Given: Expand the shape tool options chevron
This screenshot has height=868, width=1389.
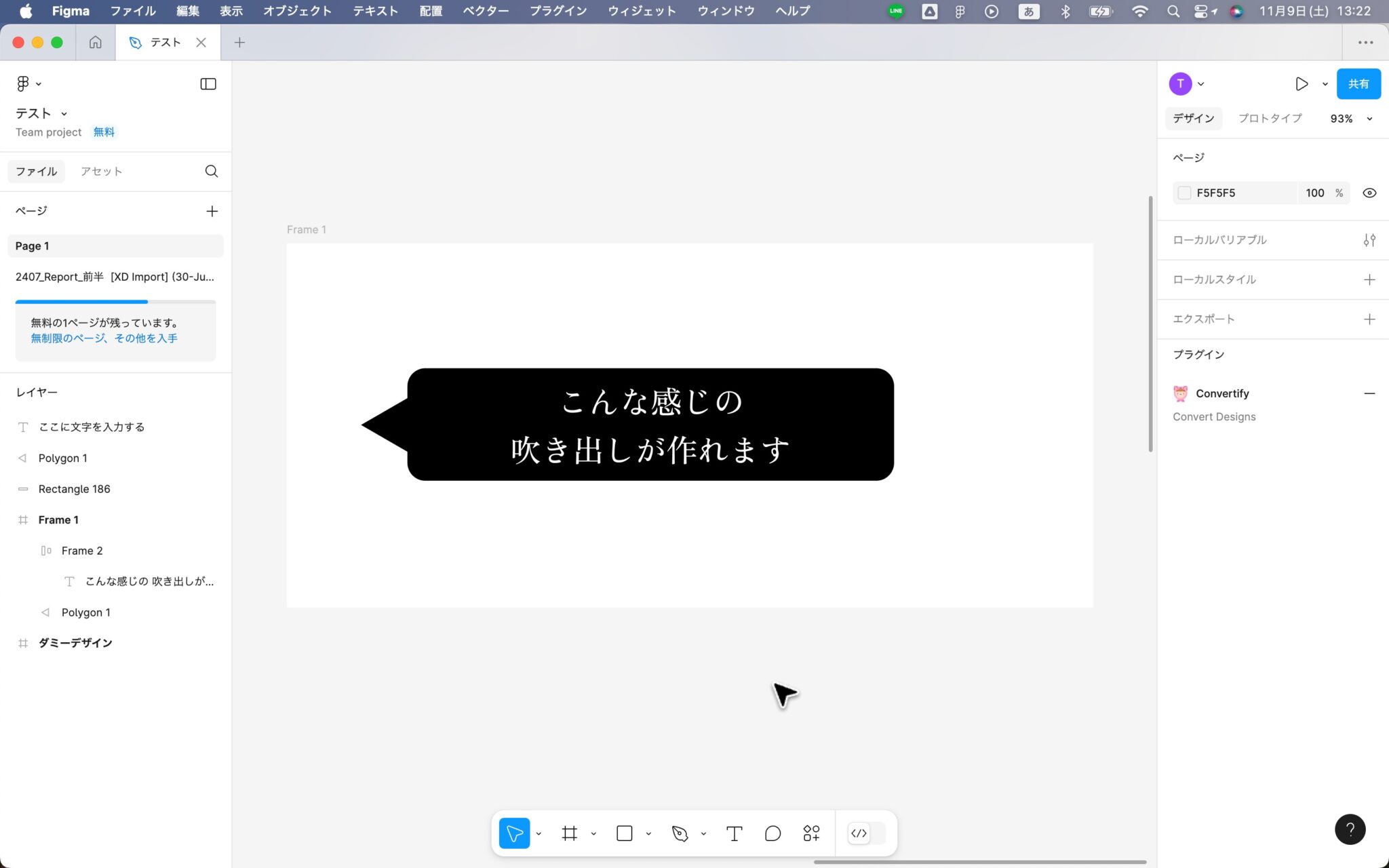Looking at the screenshot, I should [x=647, y=833].
